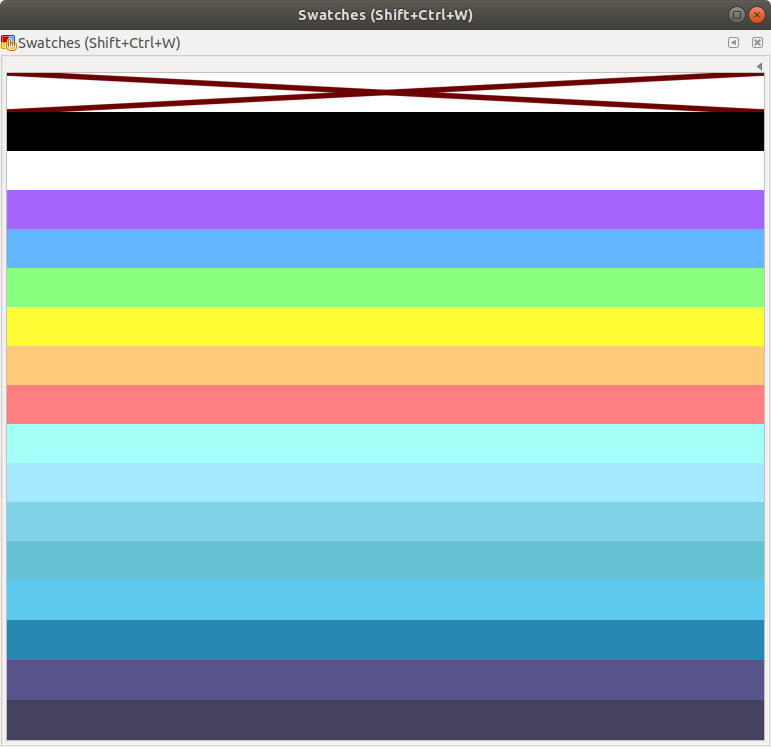Open the swatches palette options arrow menu
This screenshot has width=771, height=747.
[759, 66]
